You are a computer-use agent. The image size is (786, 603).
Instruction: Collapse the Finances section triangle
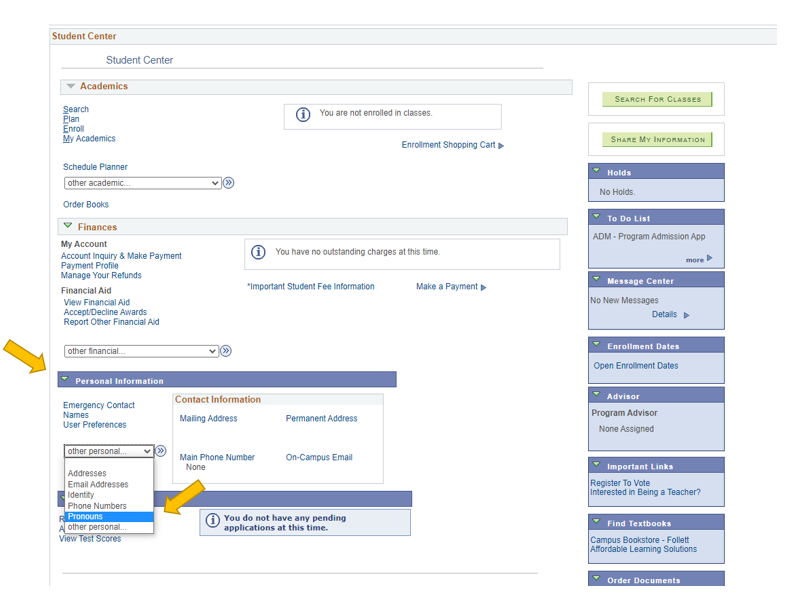[68, 227]
